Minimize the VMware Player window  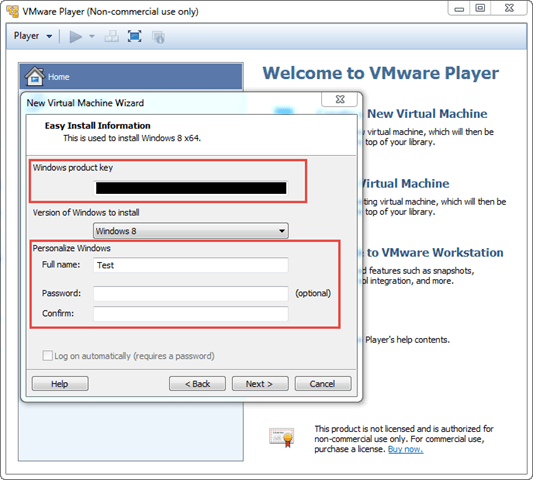pyautogui.click(x=459, y=8)
